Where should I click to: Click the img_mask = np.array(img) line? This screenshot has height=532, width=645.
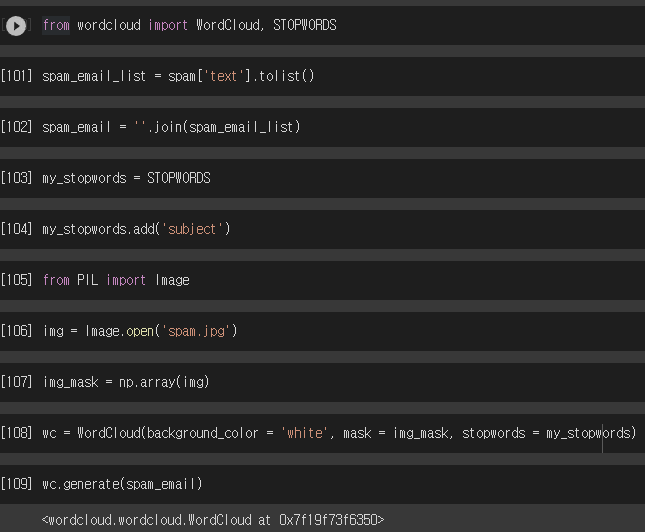(x=126, y=382)
